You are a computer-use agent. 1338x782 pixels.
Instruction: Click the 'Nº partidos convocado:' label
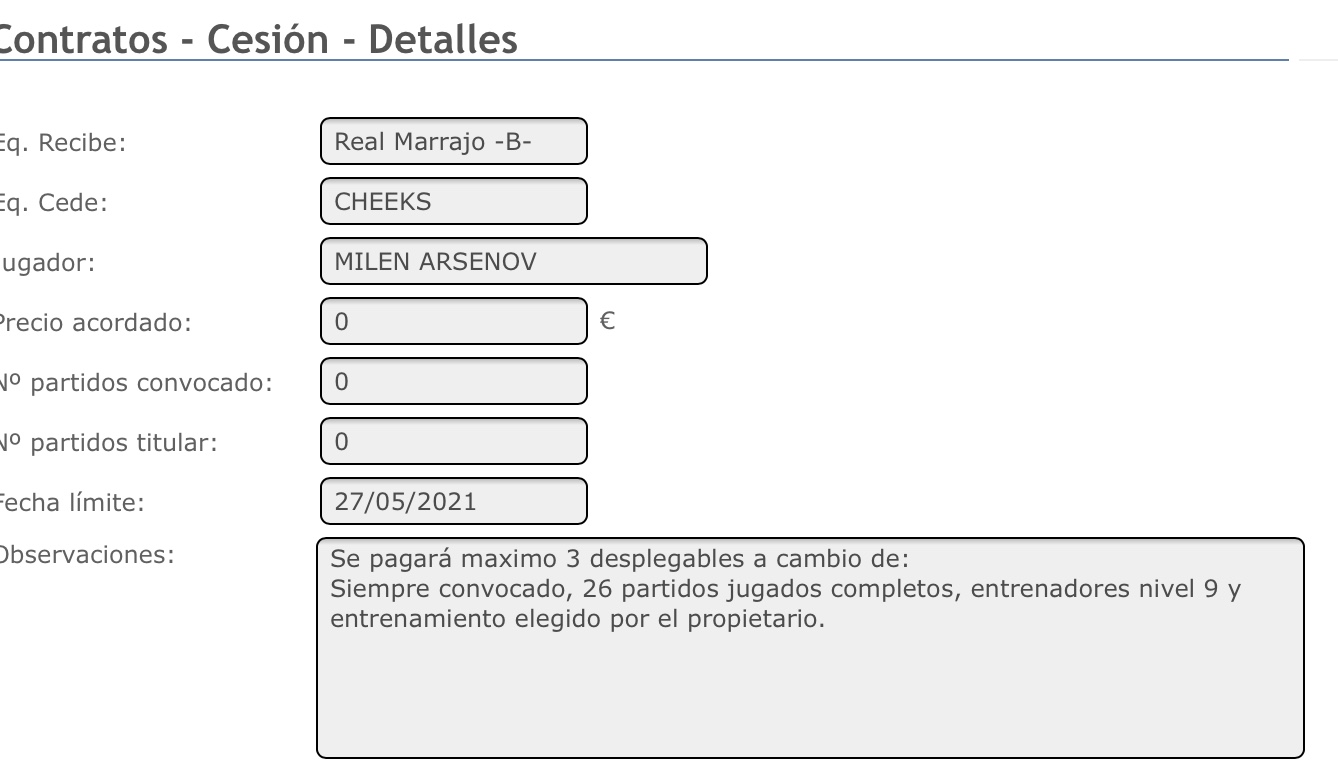(x=137, y=383)
